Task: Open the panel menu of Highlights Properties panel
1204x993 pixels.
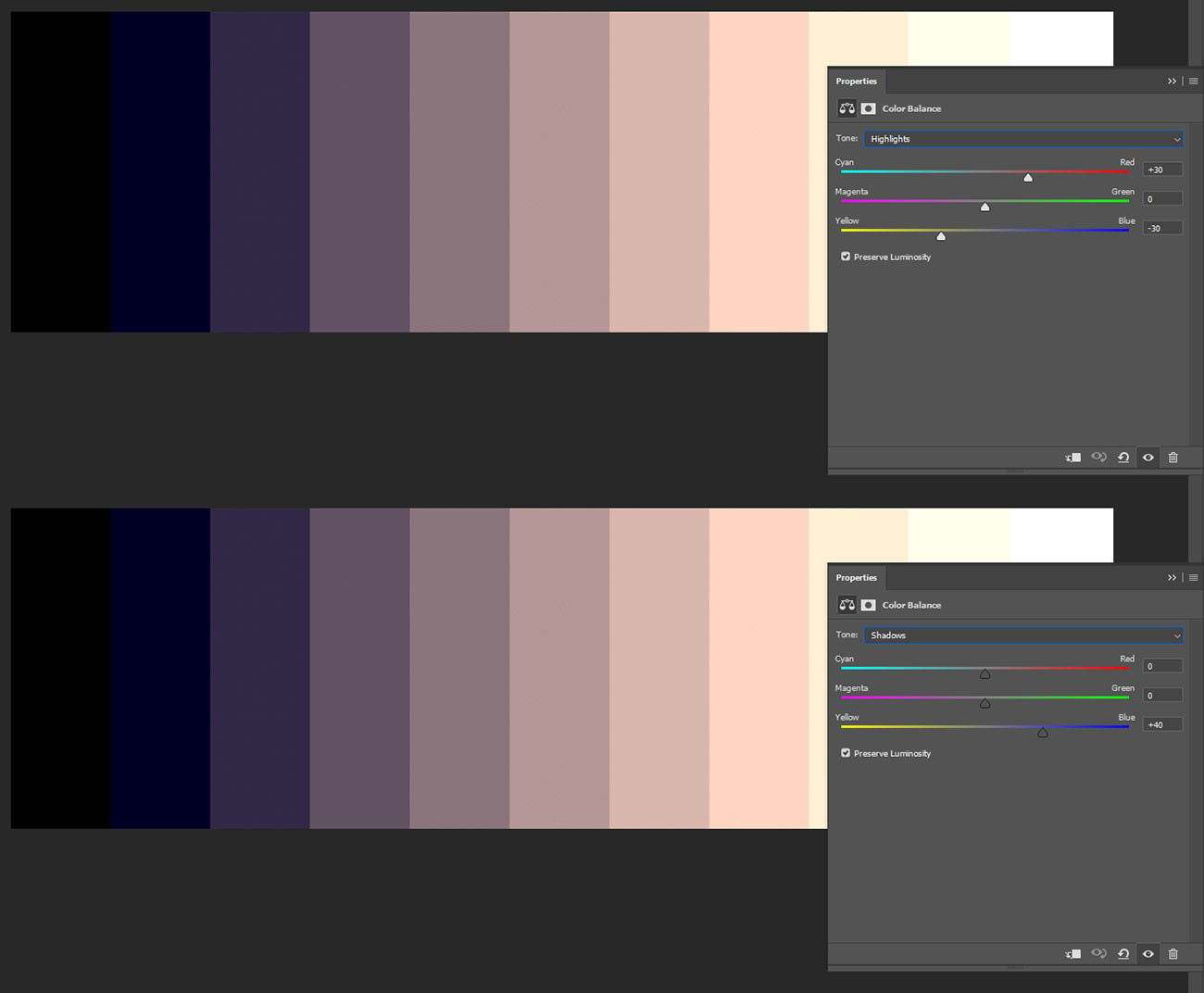Action: tap(1193, 82)
